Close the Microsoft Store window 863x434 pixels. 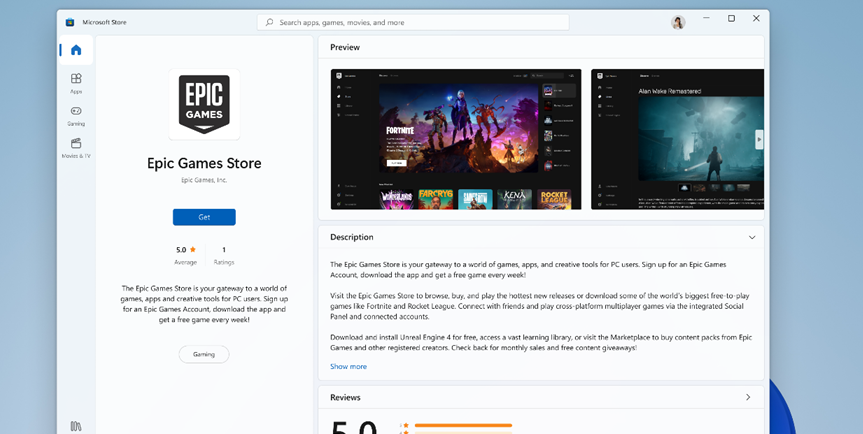pyautogui.click(x=756, y=19)
